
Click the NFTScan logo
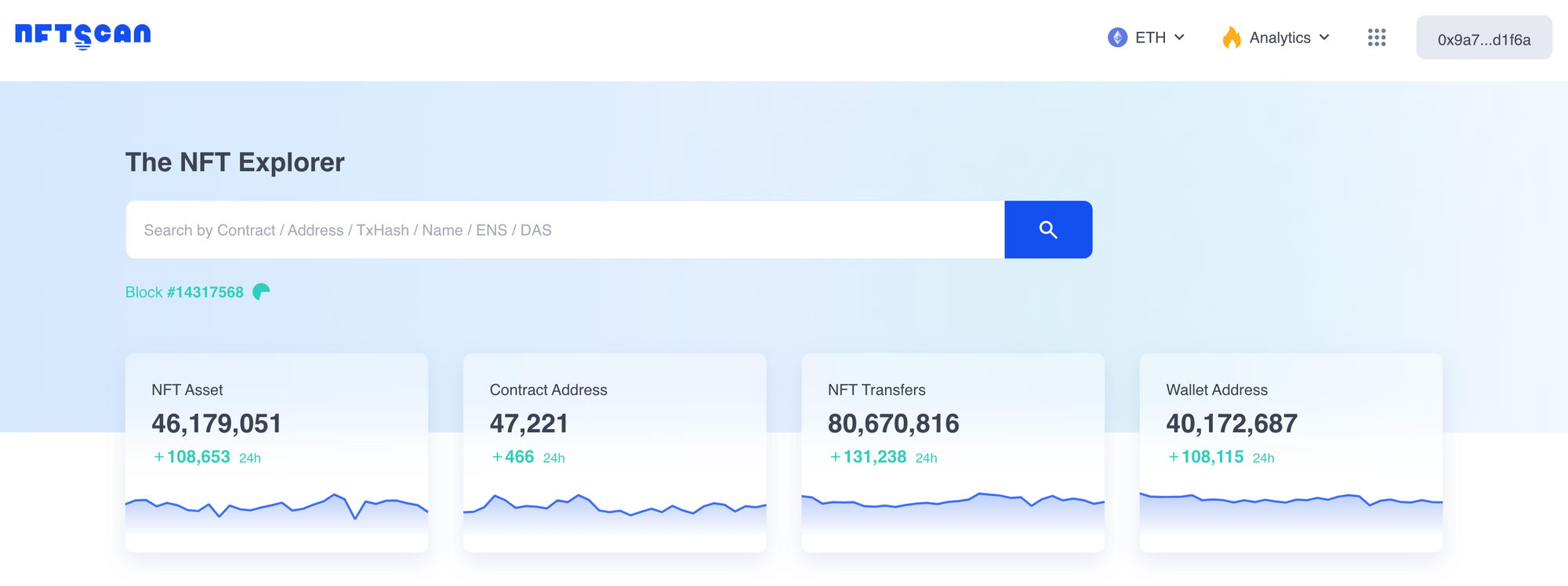[x=83, y=35]
